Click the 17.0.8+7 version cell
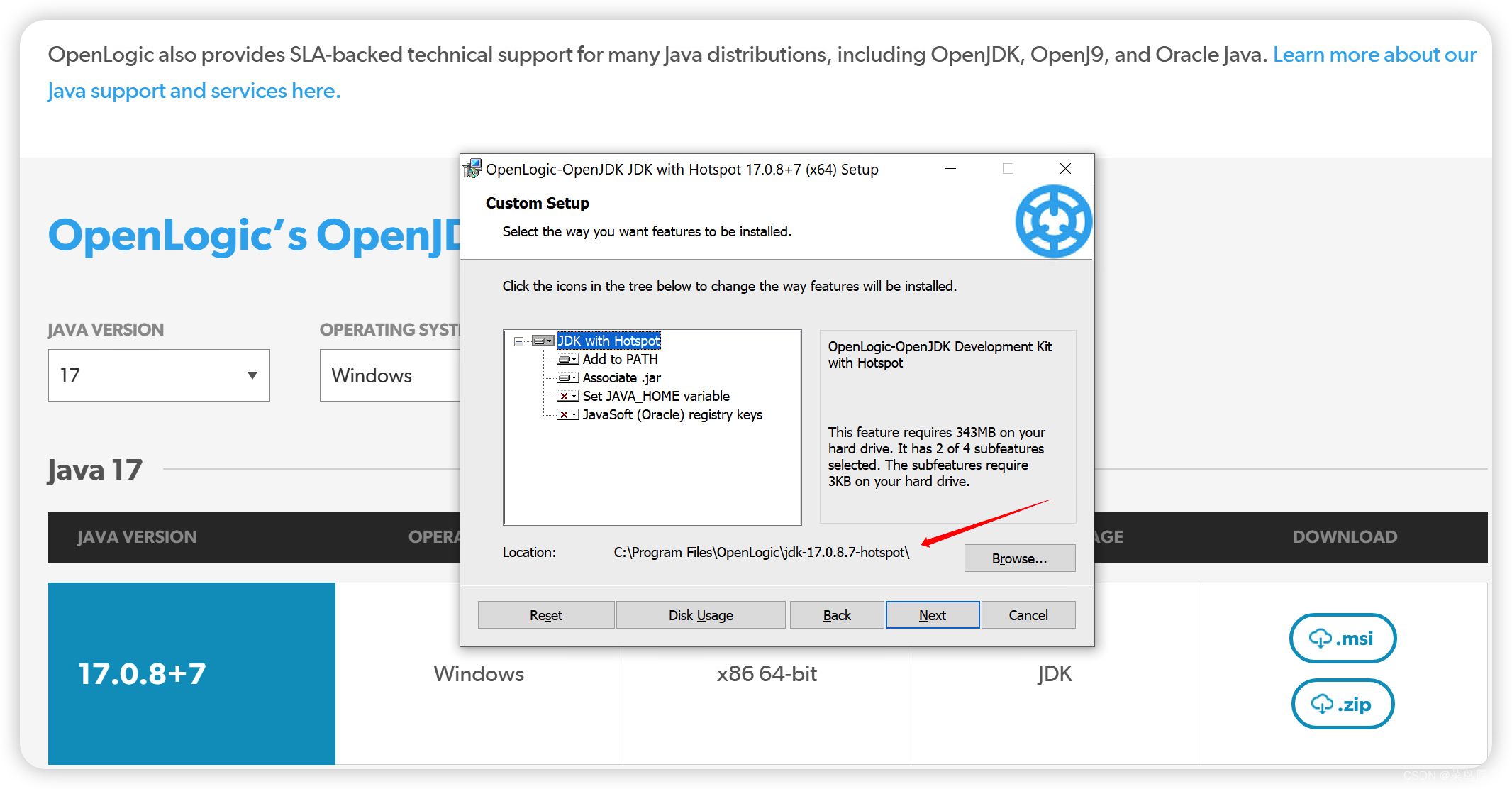1512x789 pixels. [x=191, y=673]
